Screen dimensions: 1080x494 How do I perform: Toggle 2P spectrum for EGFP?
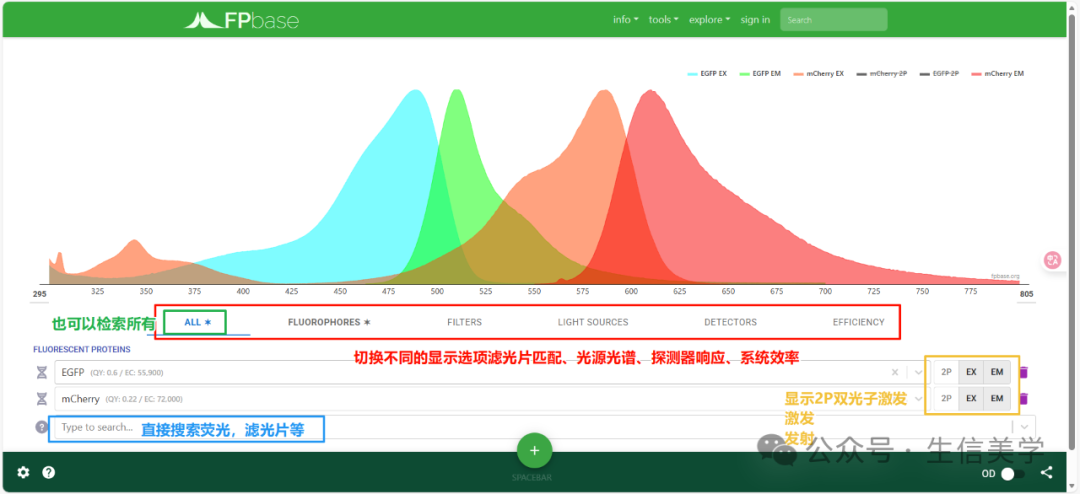tap(946, 372)
